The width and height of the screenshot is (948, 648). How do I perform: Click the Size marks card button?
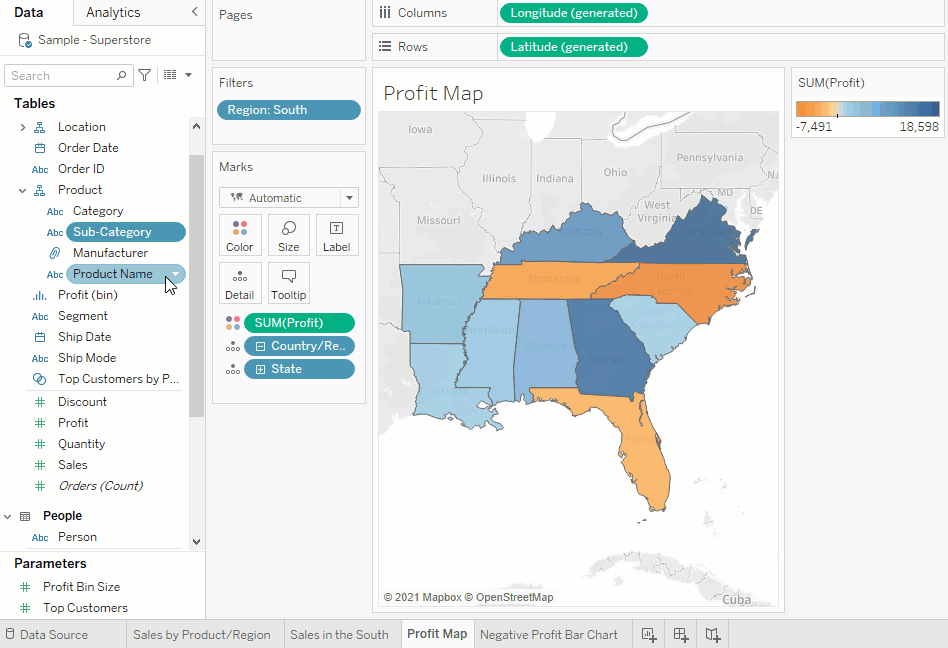point(289,235)
